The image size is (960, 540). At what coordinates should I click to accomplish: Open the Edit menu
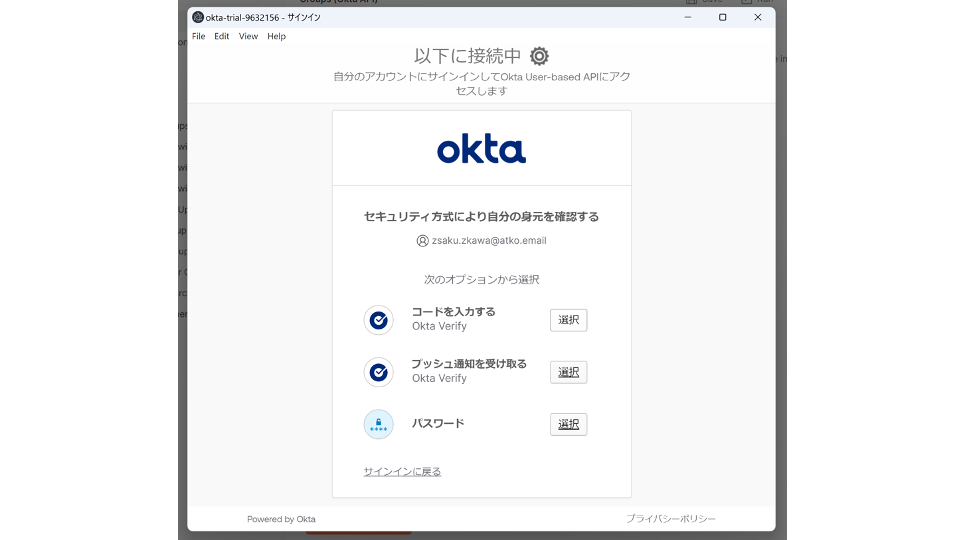click(x=221, y=36)
